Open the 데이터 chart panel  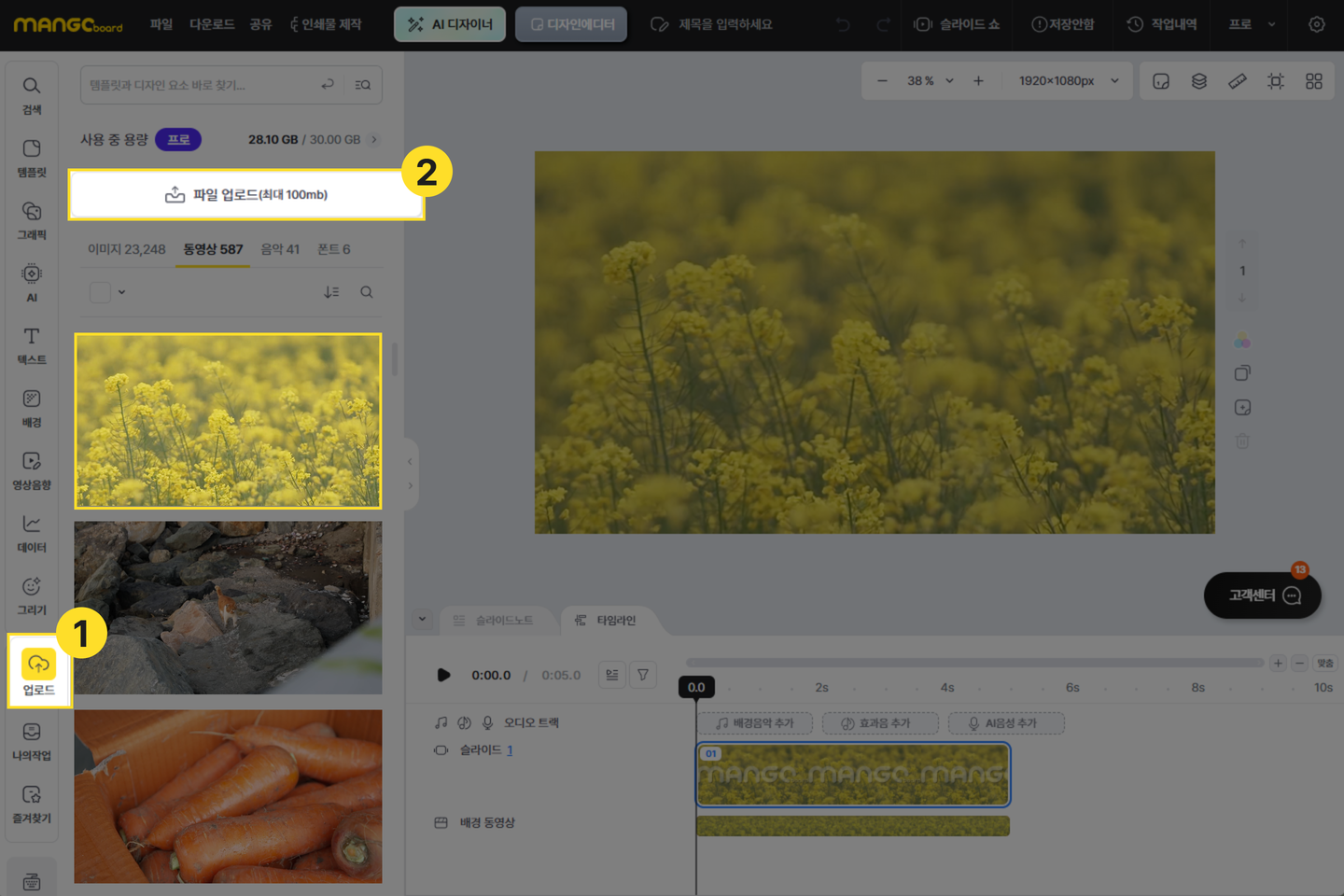32,532
